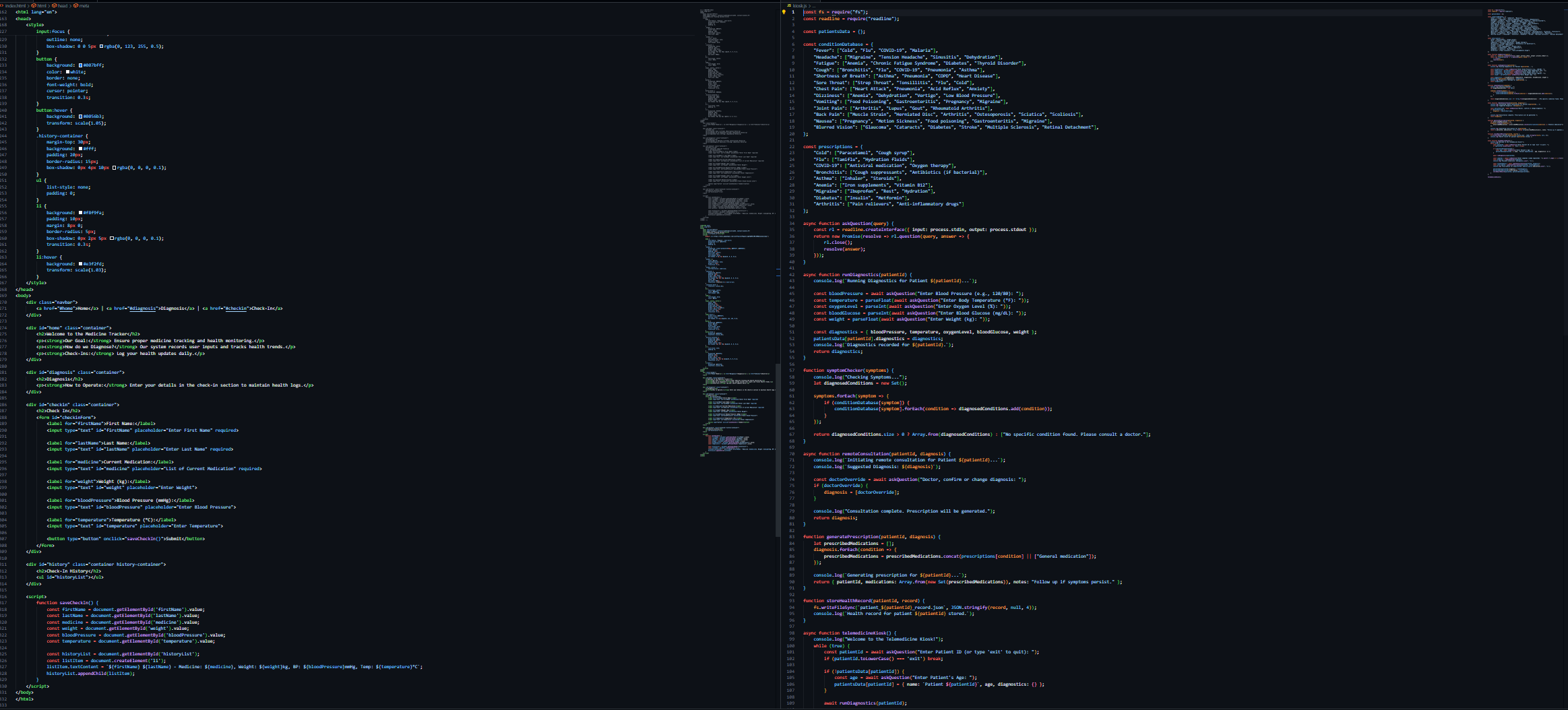Open color picker for #e3f2fd swatch
The height and width of the screenshot is (710, 1568).
[x=81, y=264]
